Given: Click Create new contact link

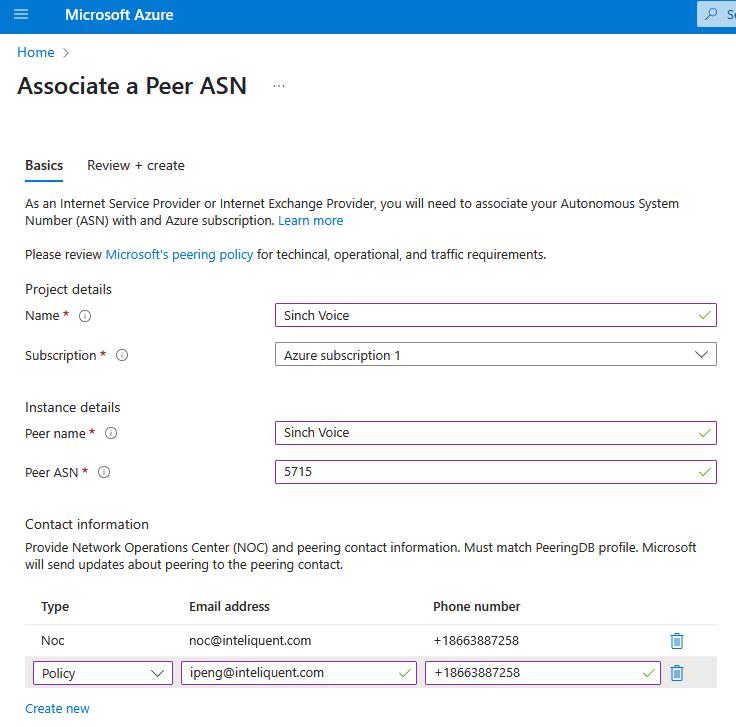Looking at the screenshot, I should click(x=57, y=709).
